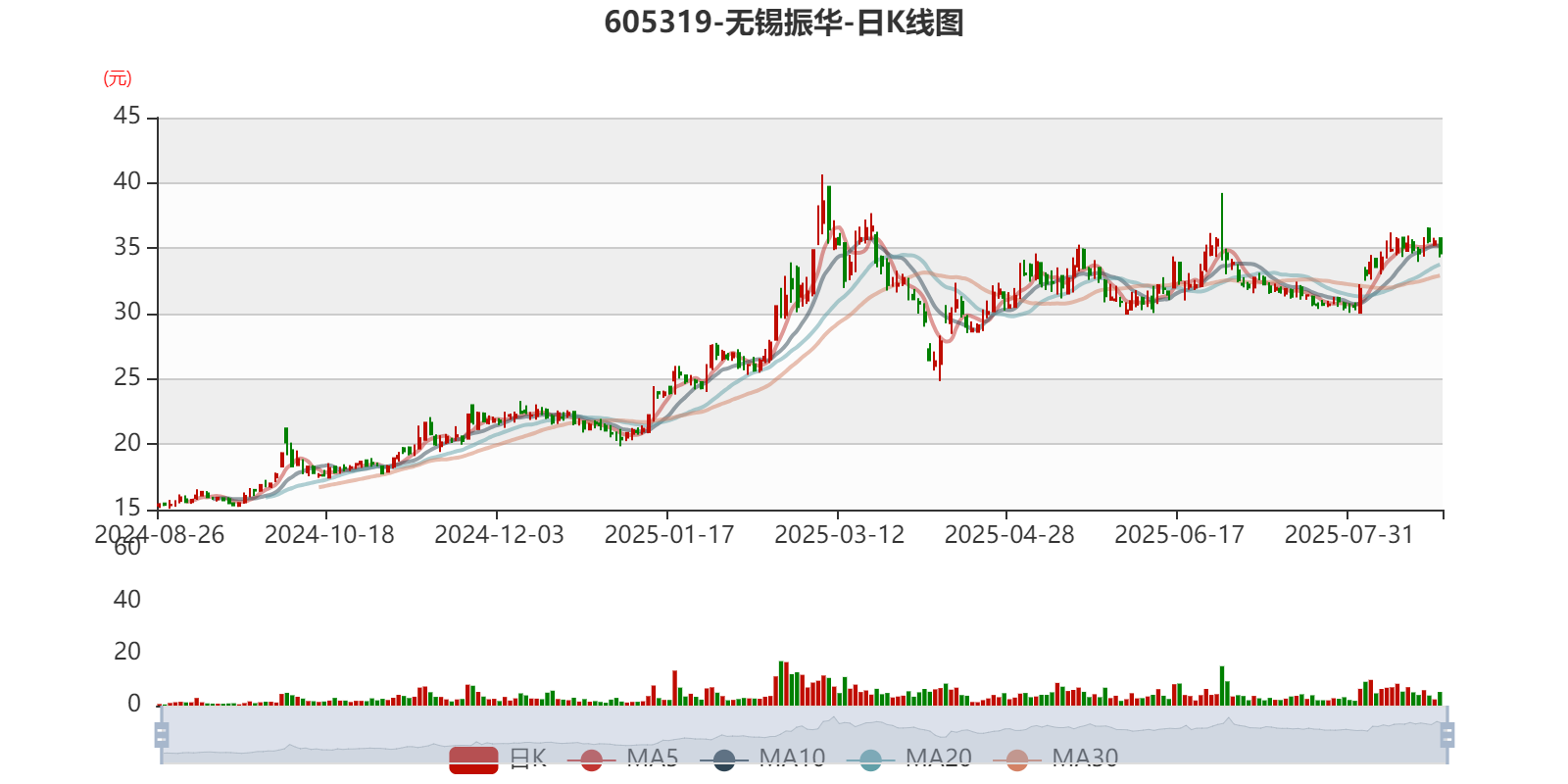Image resolution: width=1568 pixels, height=784 pixels.
Task: Click the chart title 605319-无锡振华-日K线图
Action: coord(784,23)
